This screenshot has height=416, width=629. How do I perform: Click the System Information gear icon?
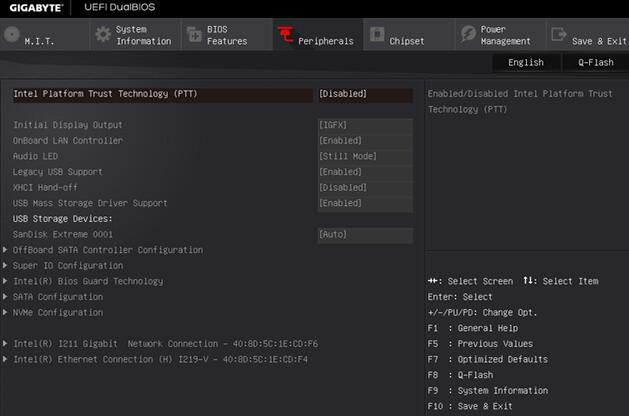(102, 35)
